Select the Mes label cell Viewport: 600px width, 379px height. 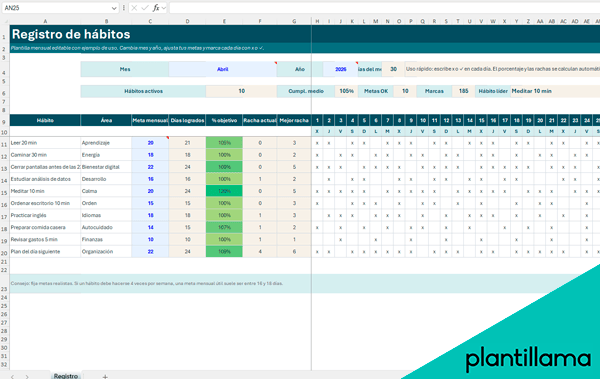point(125,69)
